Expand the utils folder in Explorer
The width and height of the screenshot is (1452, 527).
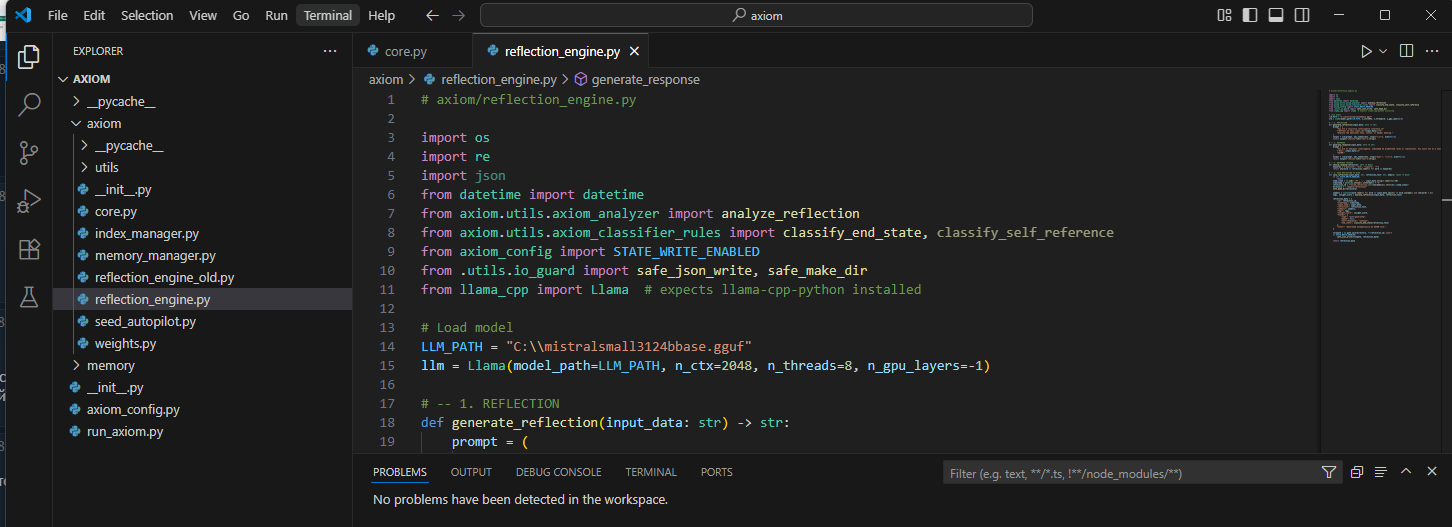[106, 168]
